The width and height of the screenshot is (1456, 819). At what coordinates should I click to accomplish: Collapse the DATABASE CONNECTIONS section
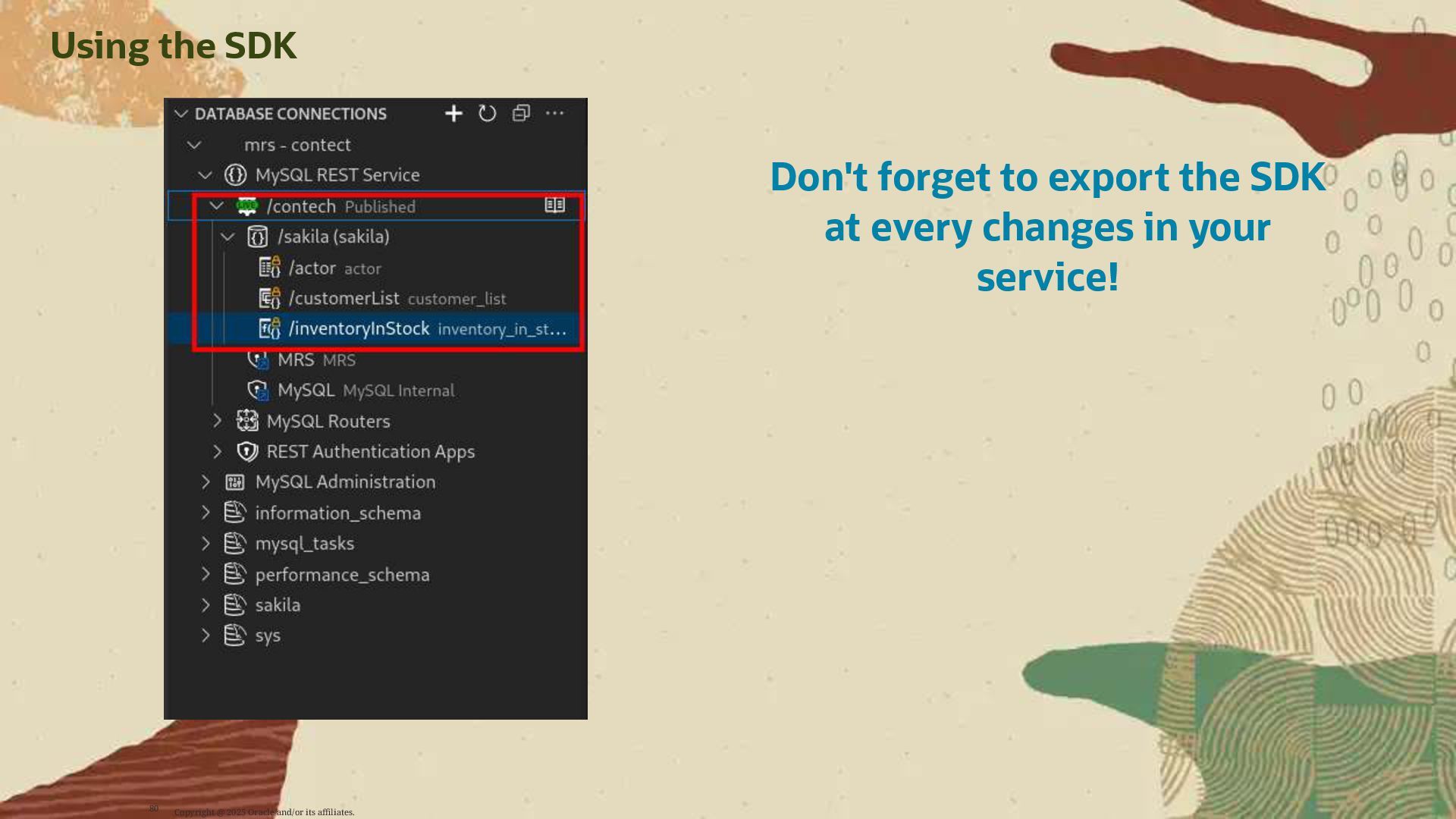tap(181, 114)
